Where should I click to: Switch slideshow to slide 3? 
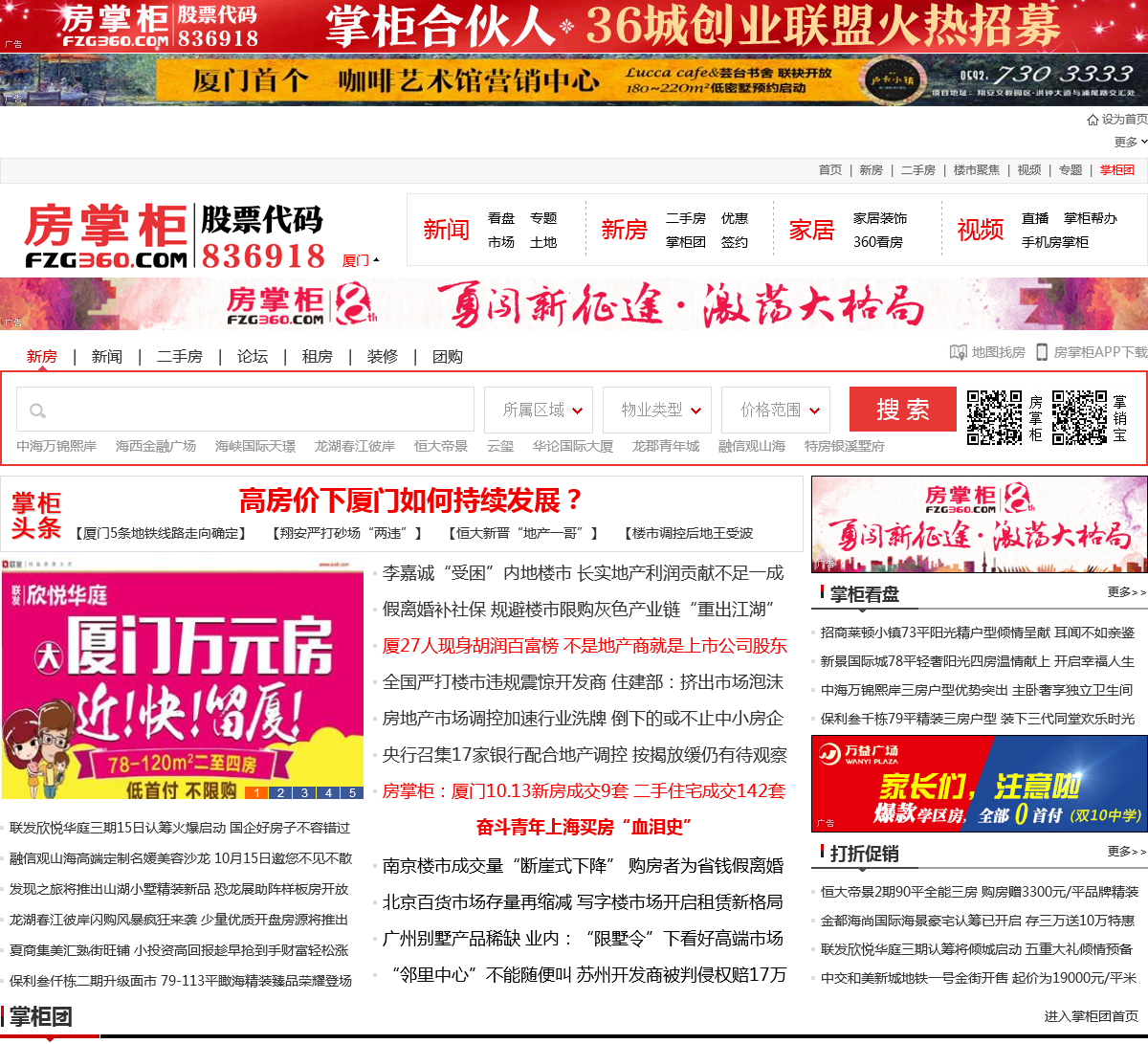304,792
